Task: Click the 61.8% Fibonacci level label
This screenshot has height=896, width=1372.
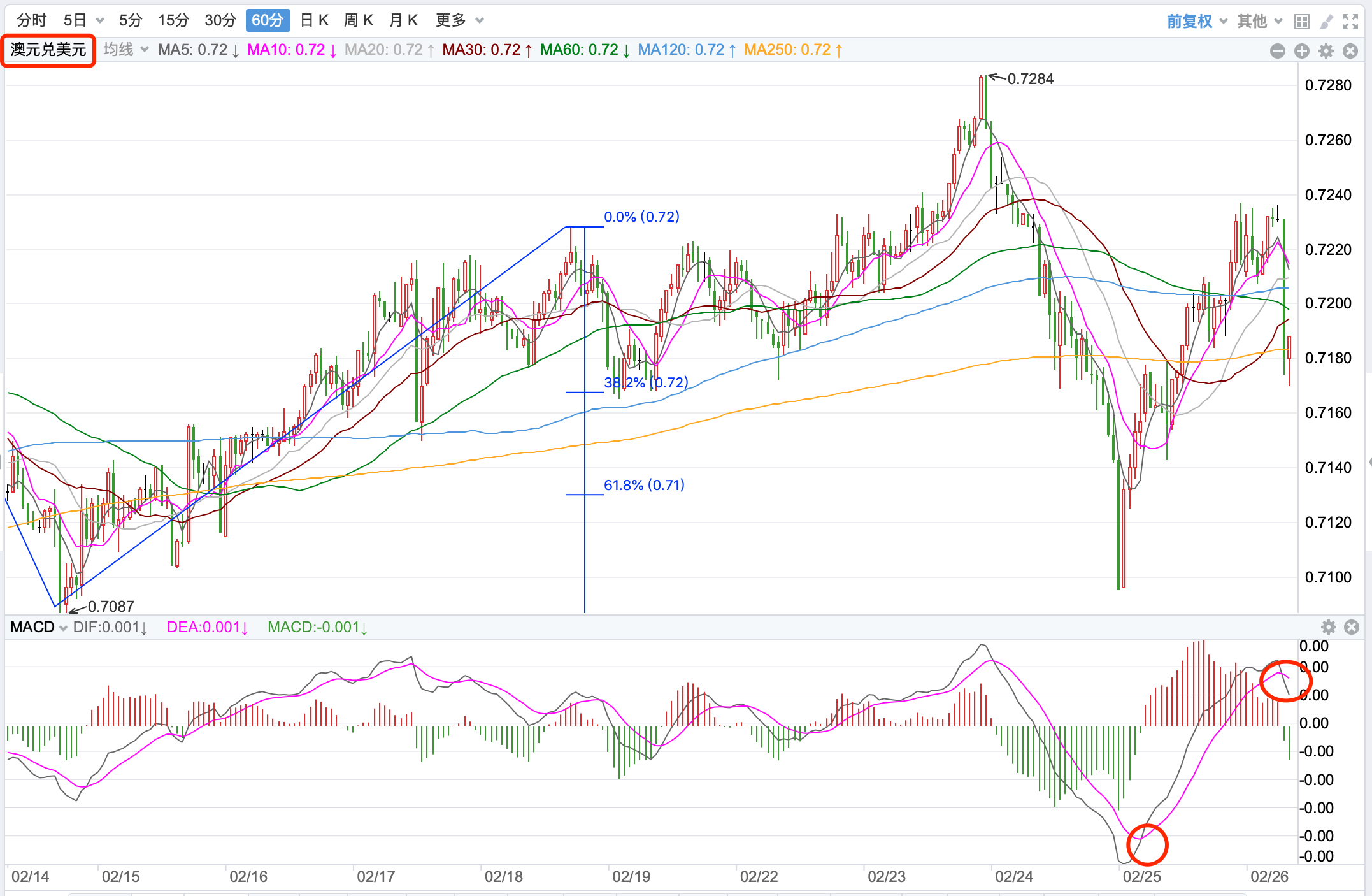Action: [643, 485]
